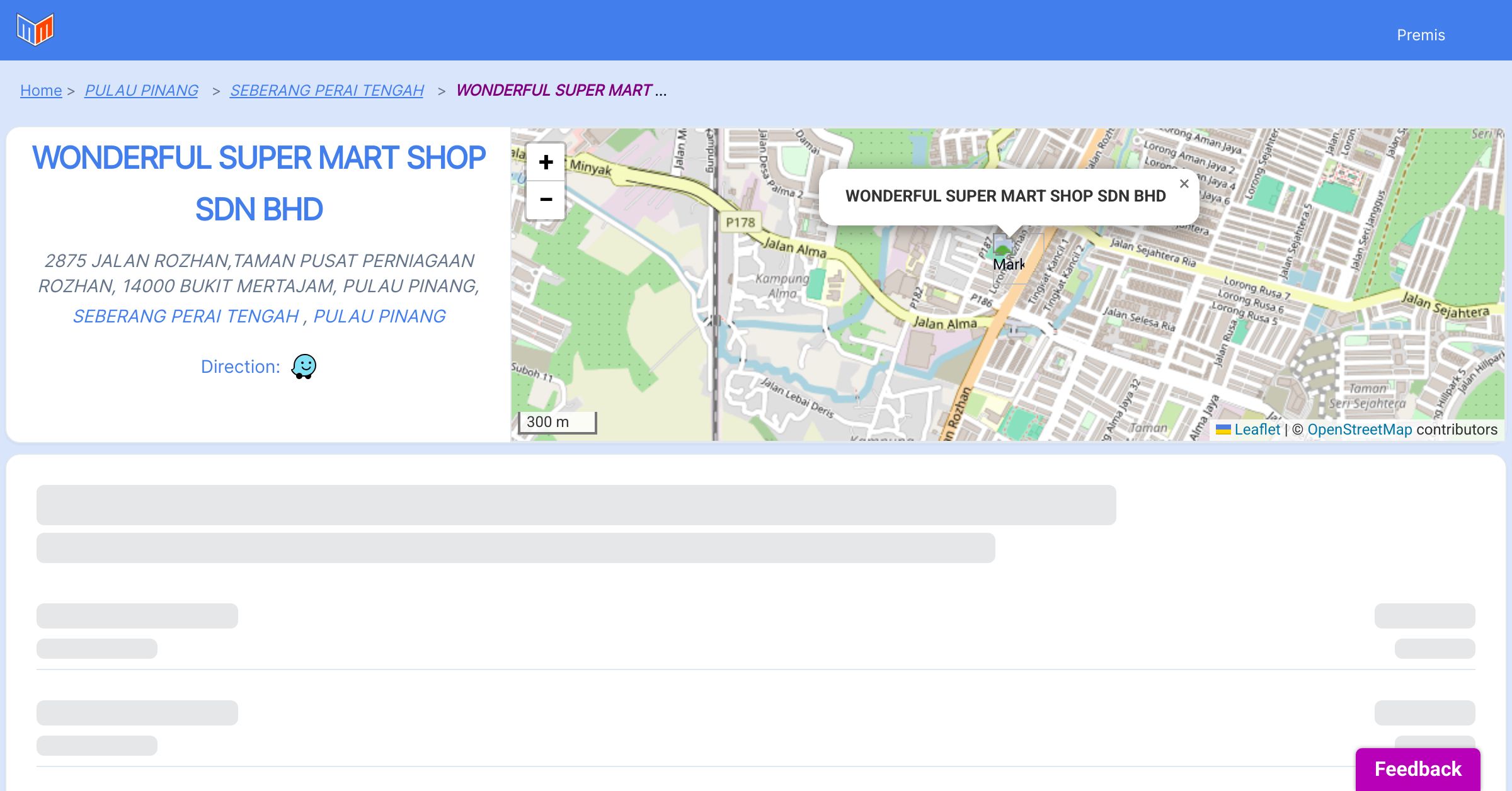Click the site logo icon
This screenshot has height=791, width=1512.
click(35, 30)
